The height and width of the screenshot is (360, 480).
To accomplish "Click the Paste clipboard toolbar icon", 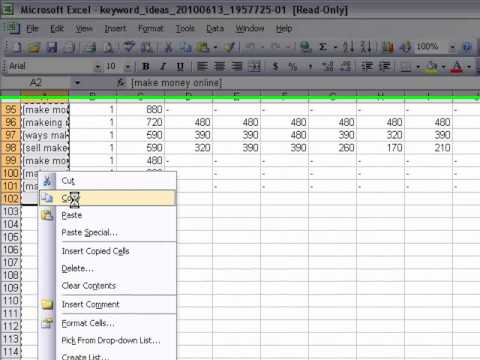I will [203, 47].
